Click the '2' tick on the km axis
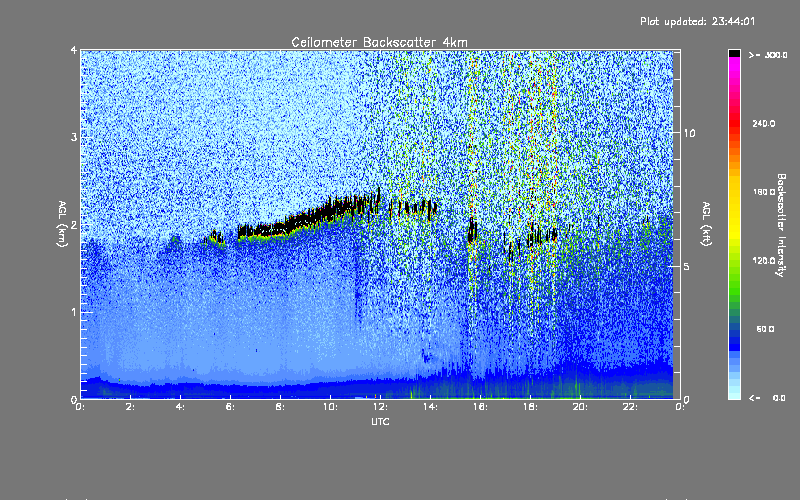The width and height of the screenshot is (800, 500). pos(74,224)
